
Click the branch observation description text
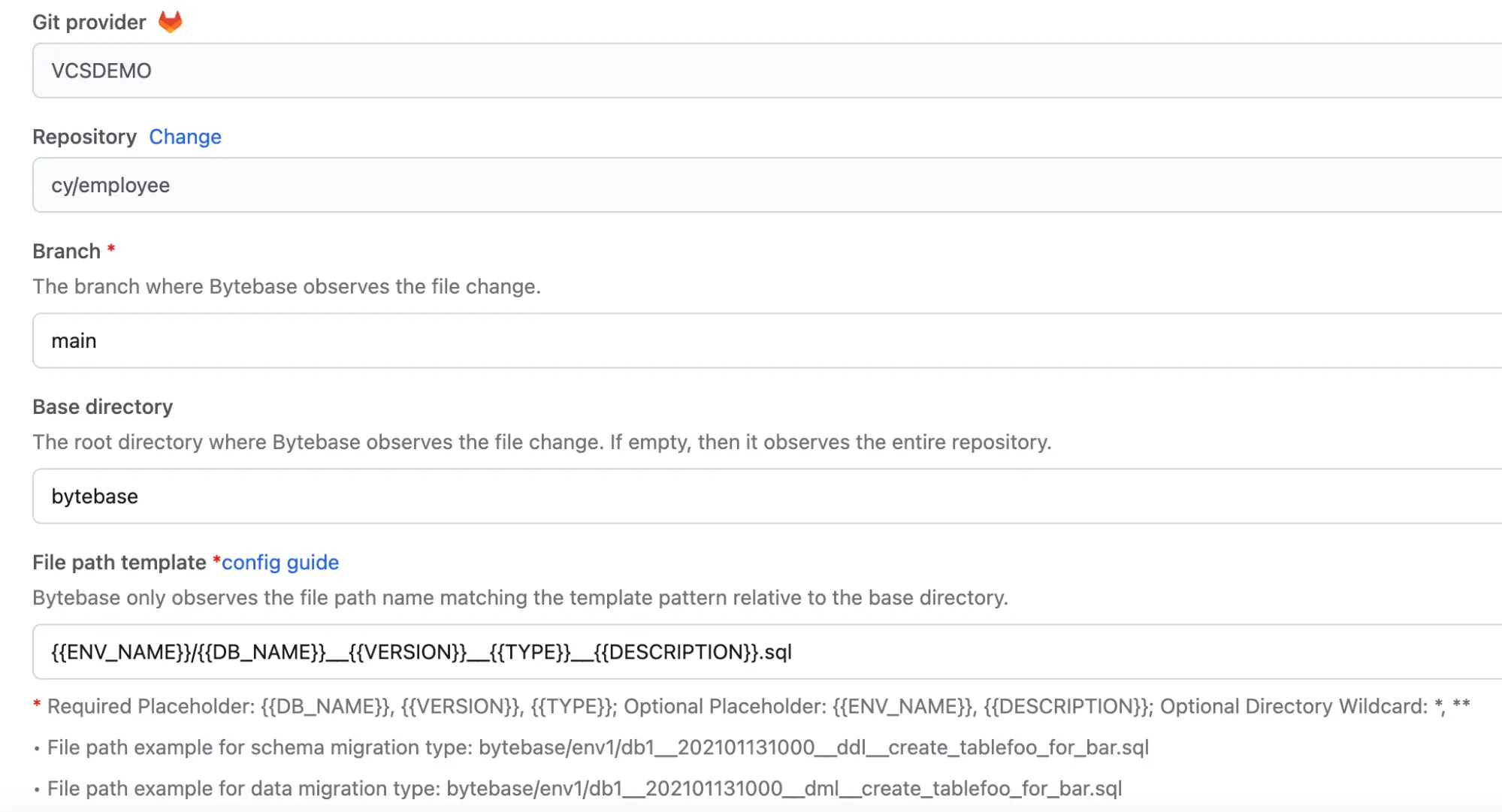[286, 286]
